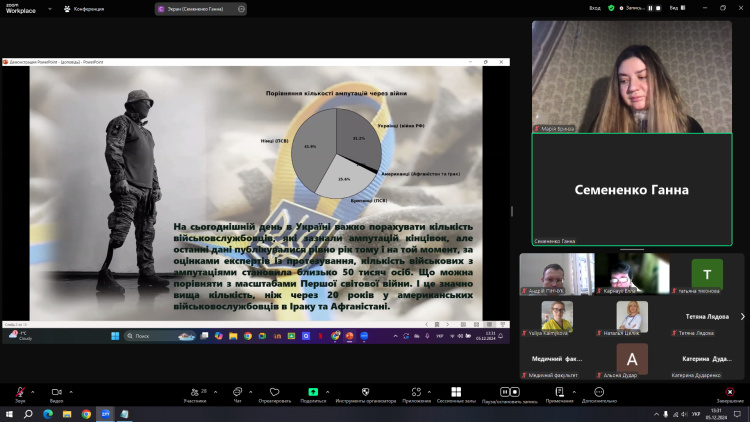Click the React (Отреагировать) heart icon

[274, 392]
